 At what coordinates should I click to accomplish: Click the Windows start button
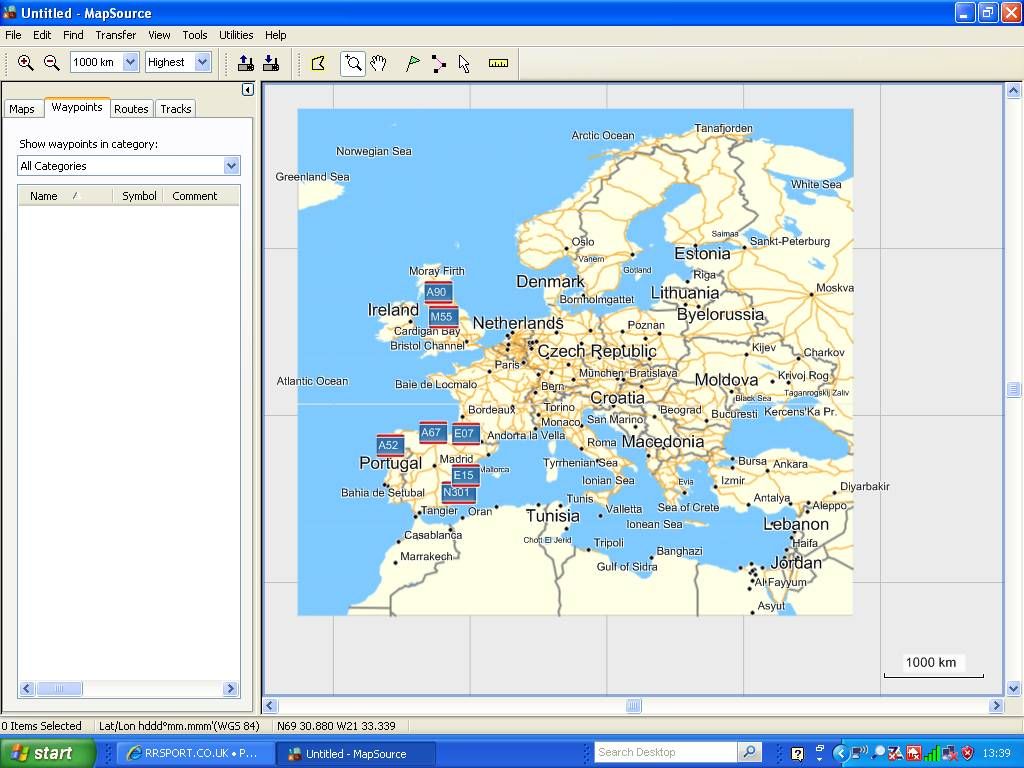pyautogui.click(x=48, y=753)
